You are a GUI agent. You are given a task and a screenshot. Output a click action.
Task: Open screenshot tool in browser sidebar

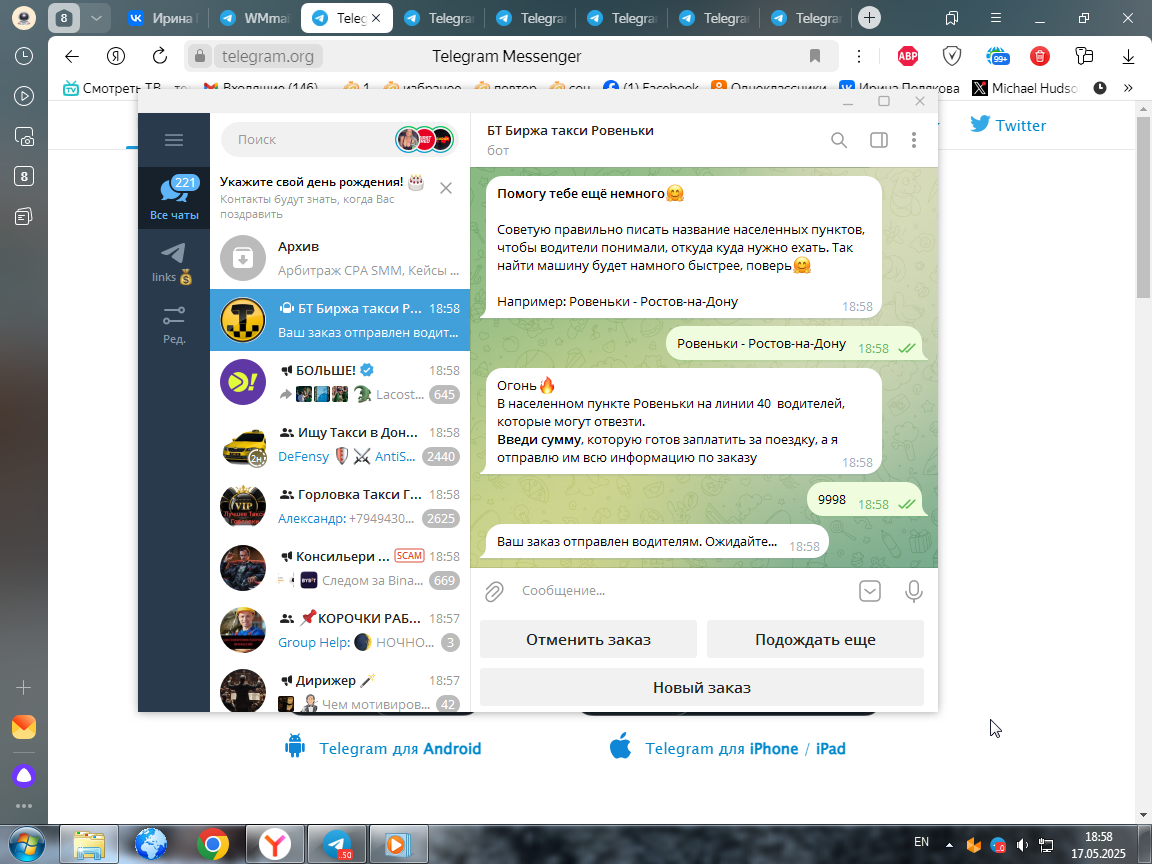pos(24,136)
